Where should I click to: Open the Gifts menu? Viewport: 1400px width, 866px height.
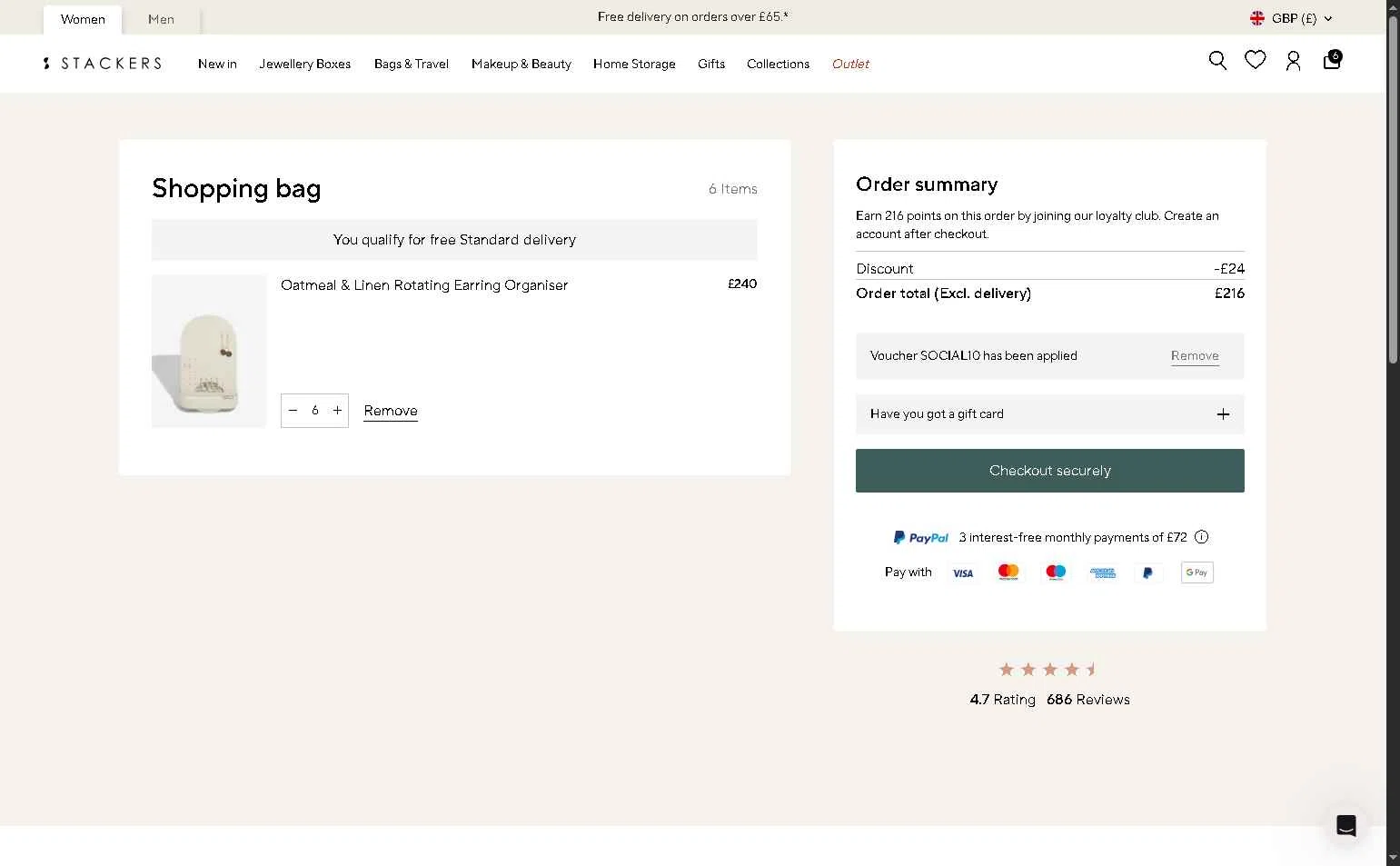pos(711,64)
